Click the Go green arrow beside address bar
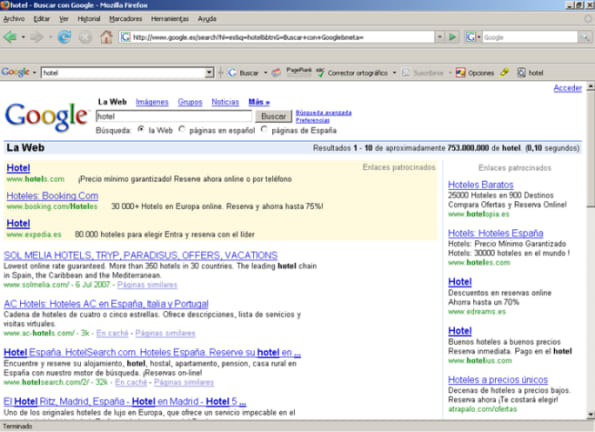 tap(452, 37)
